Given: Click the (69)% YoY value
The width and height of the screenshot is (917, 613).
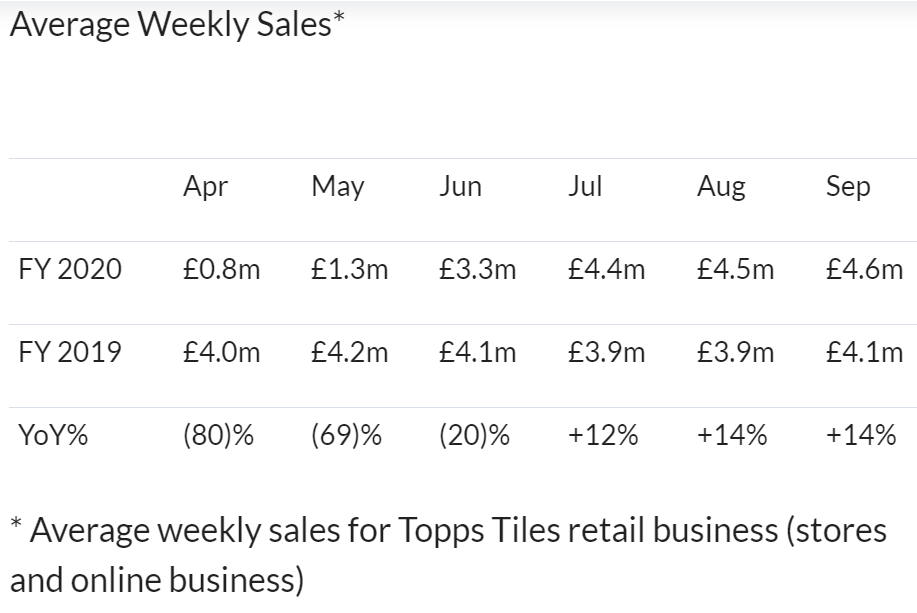Looking at the screenshot, I should 346,436.
